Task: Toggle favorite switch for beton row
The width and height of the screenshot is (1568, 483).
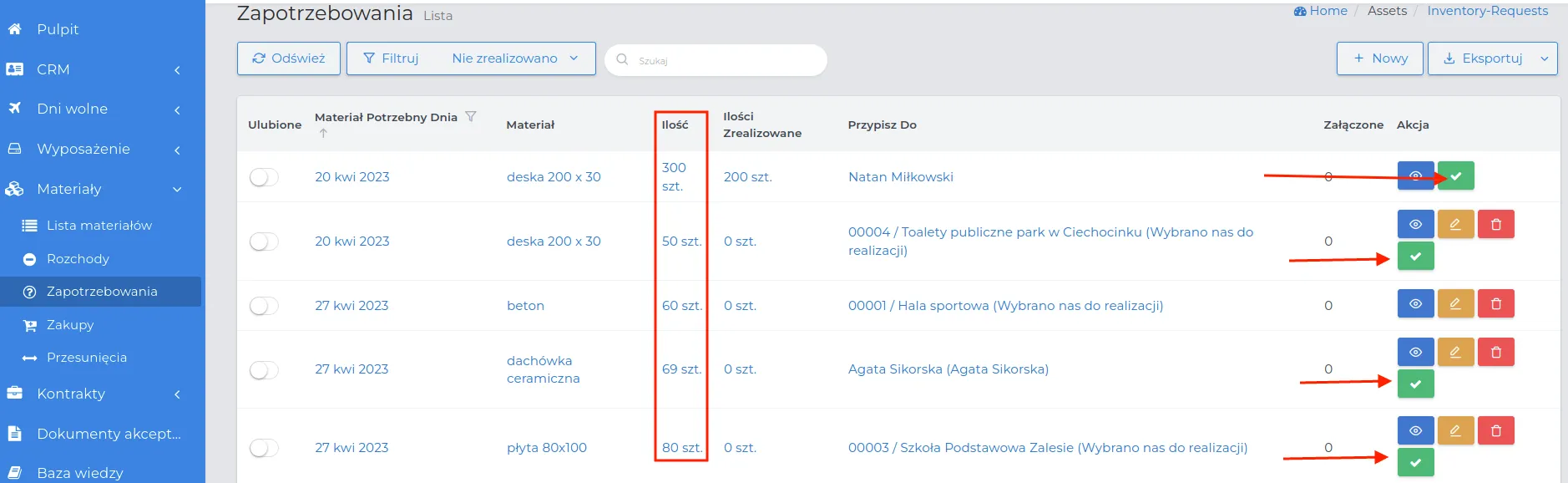Action: (264, 306)
